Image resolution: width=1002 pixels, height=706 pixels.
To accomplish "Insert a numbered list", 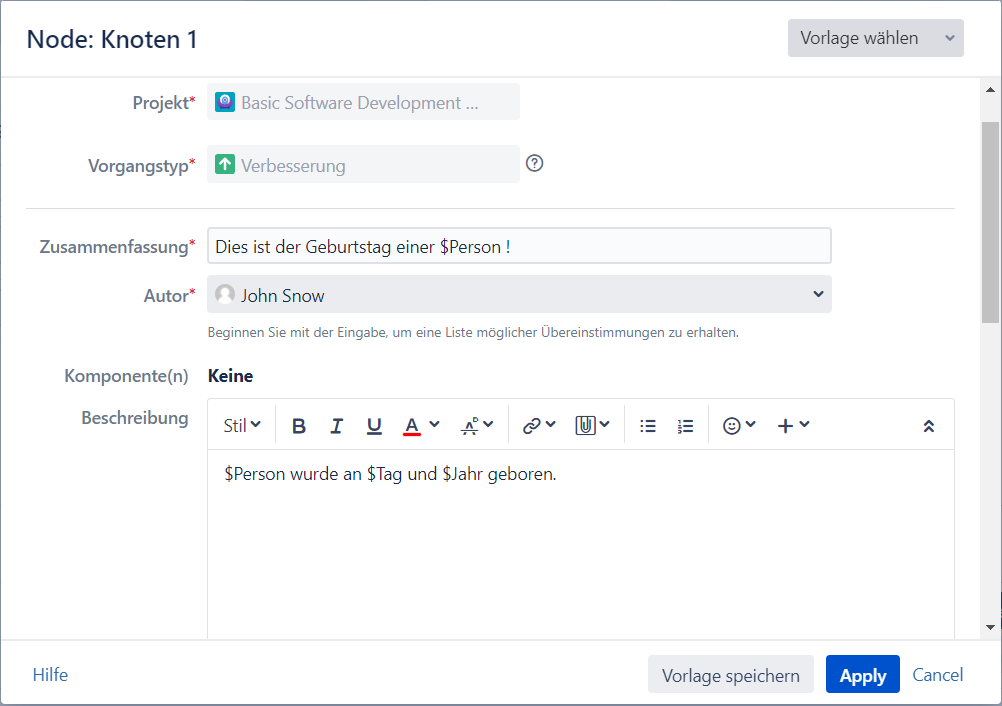I will (685, 426).
